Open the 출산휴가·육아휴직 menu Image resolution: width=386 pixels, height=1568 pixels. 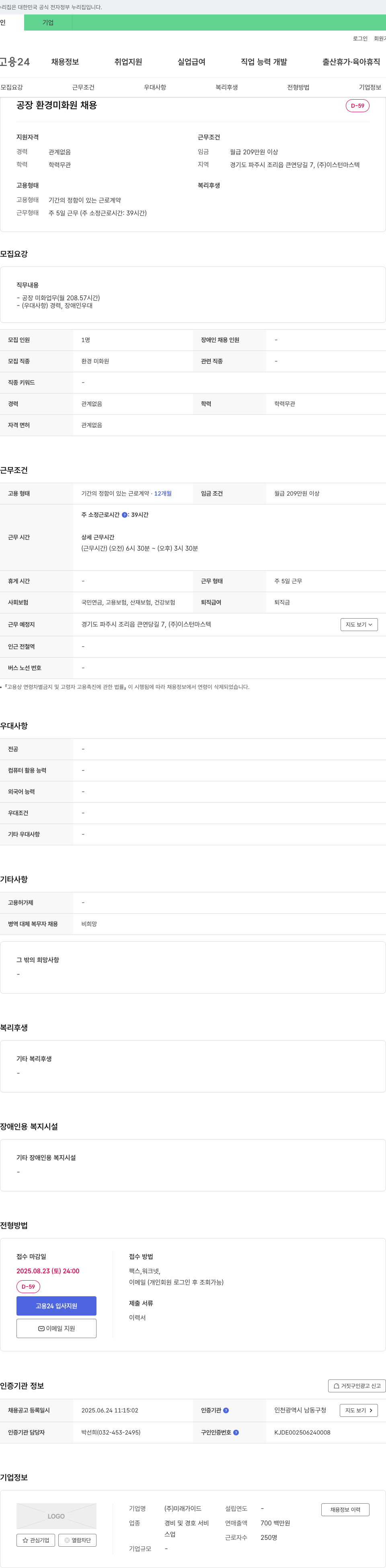tap(351, 62)
